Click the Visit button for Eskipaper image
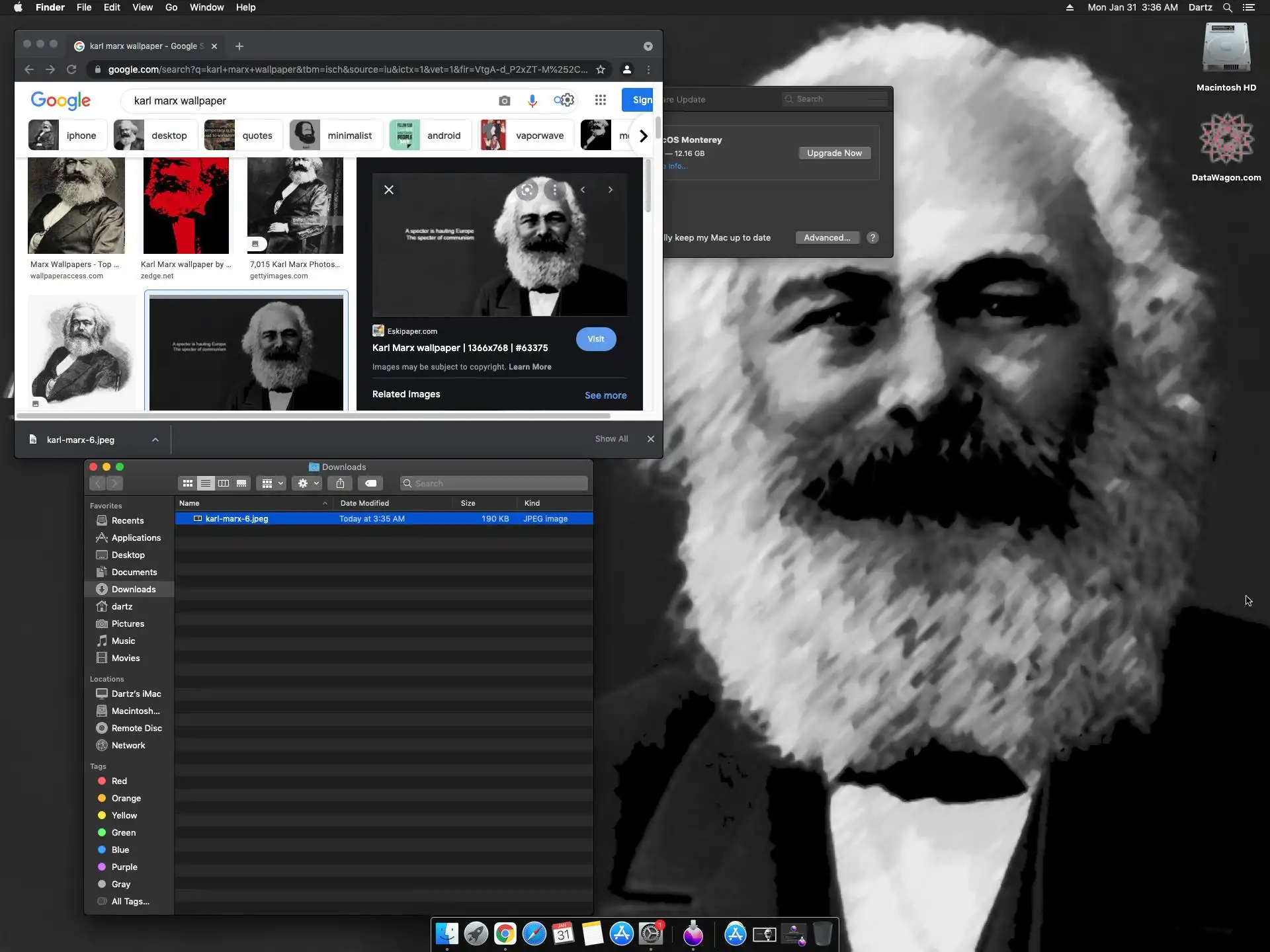The height and width of the screenshot is (952, 1270). tap(595, 339)
